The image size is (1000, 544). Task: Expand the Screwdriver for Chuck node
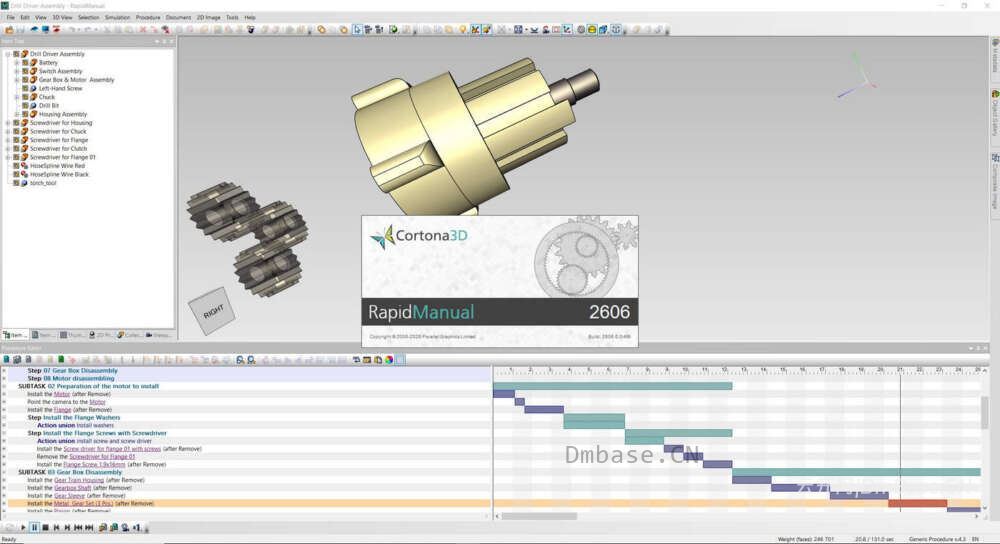(x=8, y=131)
